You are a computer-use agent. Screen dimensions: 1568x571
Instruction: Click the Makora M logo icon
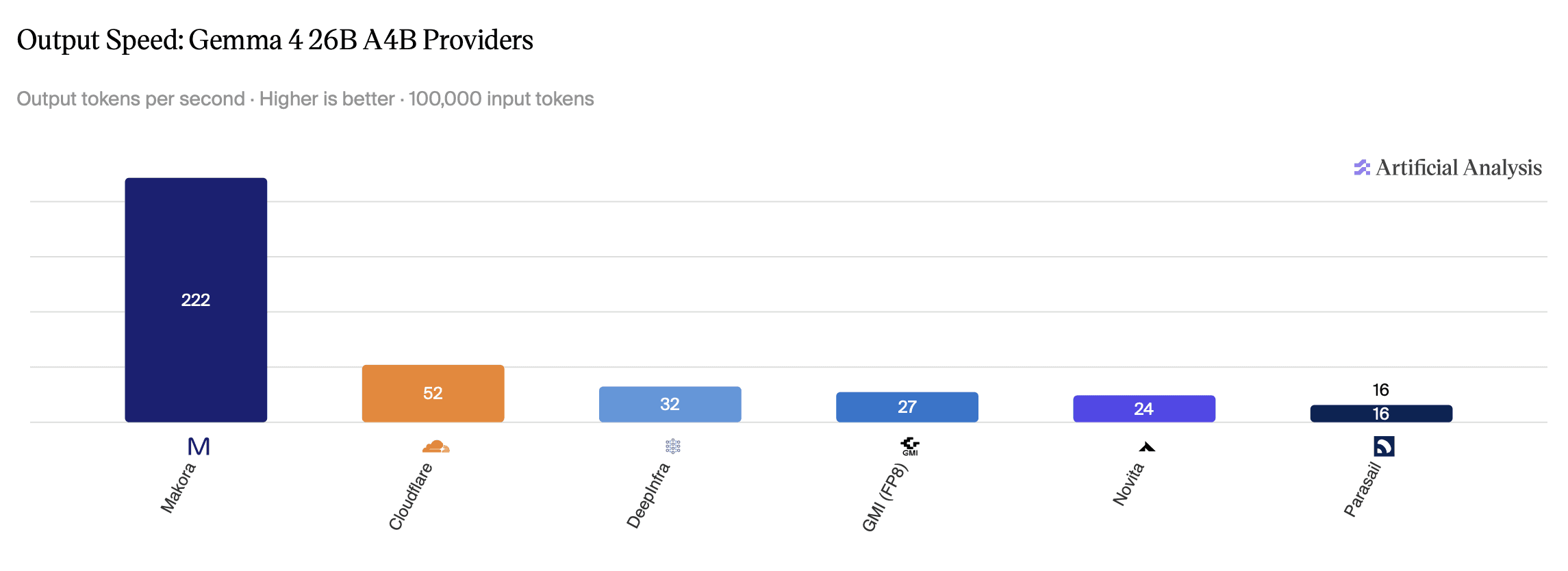point(199,446)
